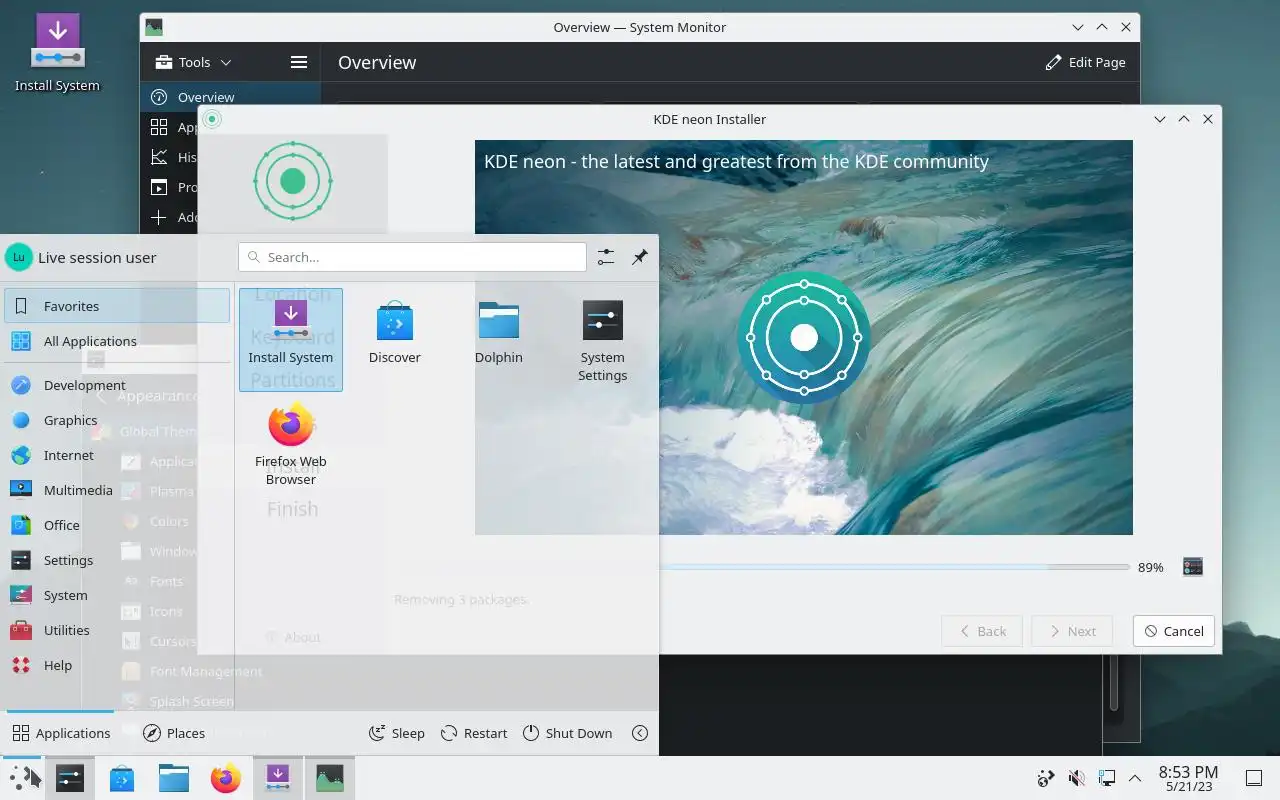Switch to the Applications tab
The image size is (1280, 800).
click(x=61, y=733)
